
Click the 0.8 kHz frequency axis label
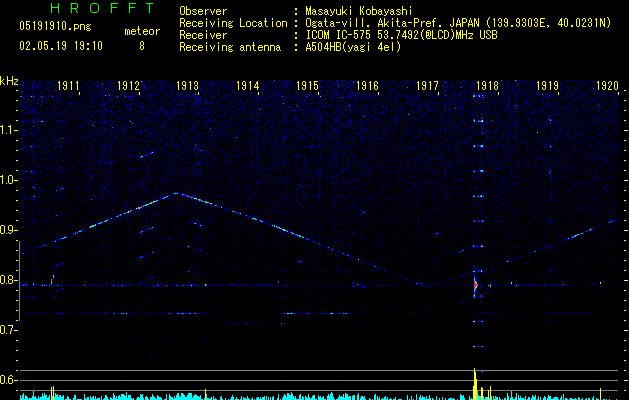[8, 280]
